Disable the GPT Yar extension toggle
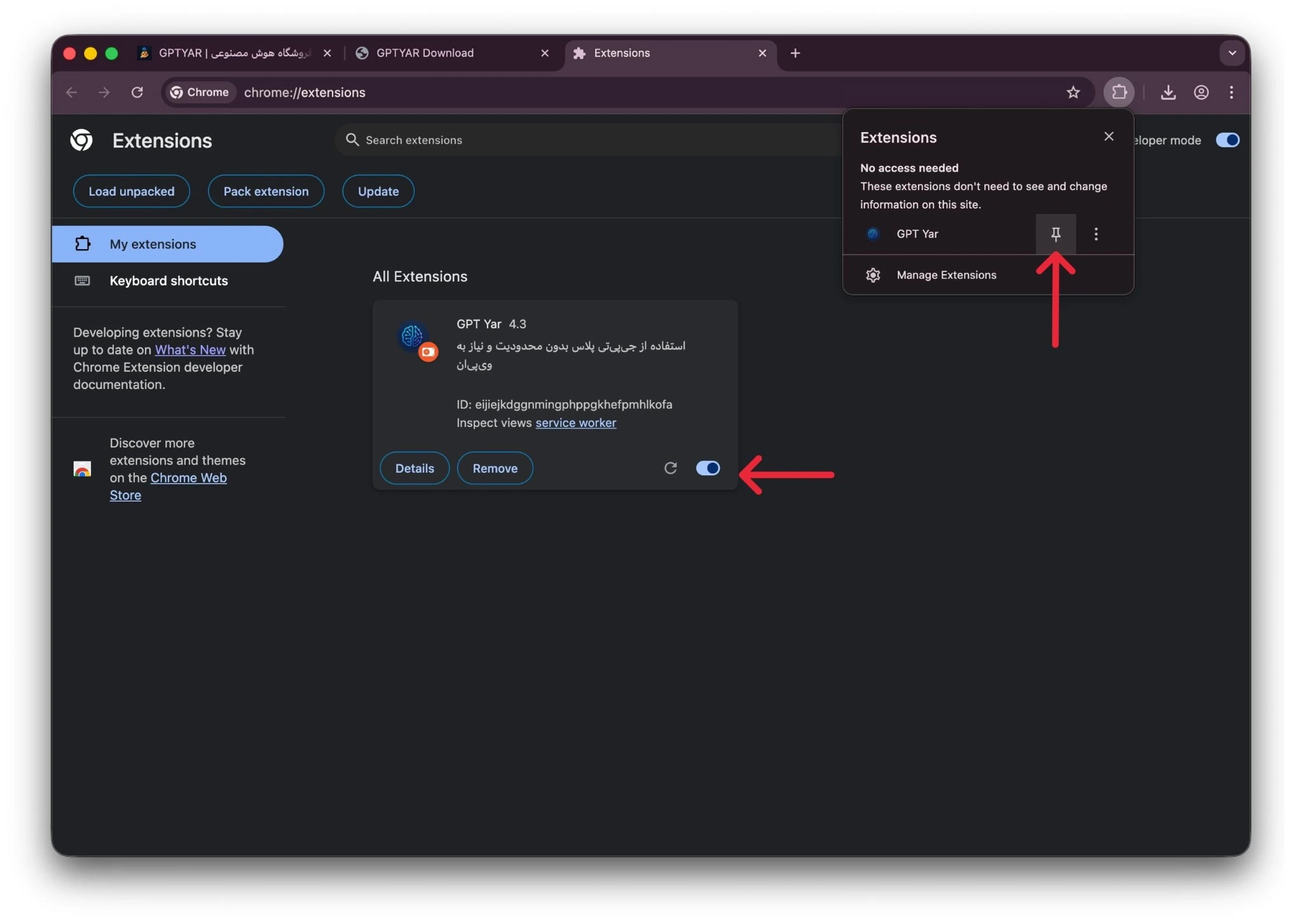Image resolution: width=1302 pixels, height=924 pixels. coord(708,468)
